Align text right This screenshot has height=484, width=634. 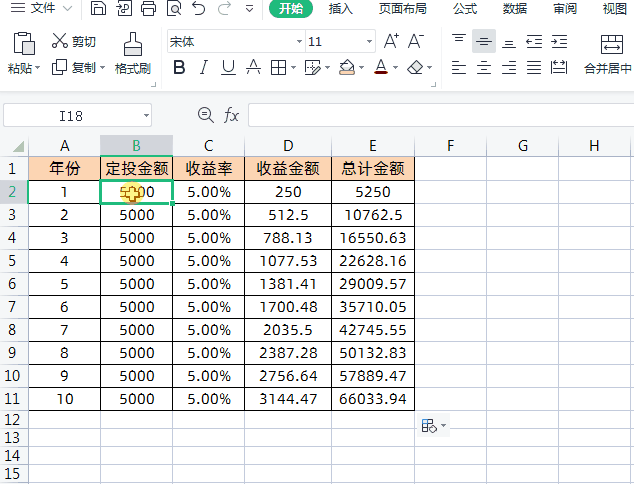coord(509,67)
